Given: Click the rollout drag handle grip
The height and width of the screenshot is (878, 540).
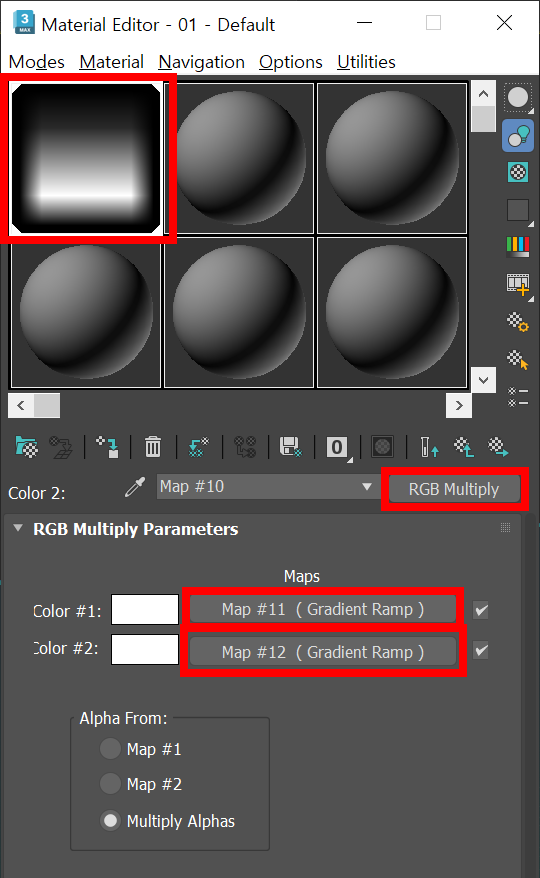Looking at the screenshot, I should pos(505,527).
